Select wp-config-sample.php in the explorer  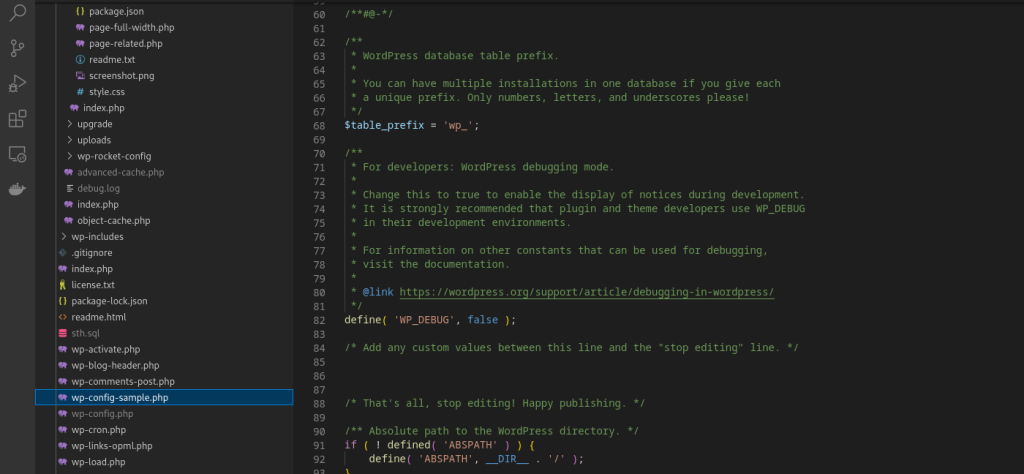(119, 397)
